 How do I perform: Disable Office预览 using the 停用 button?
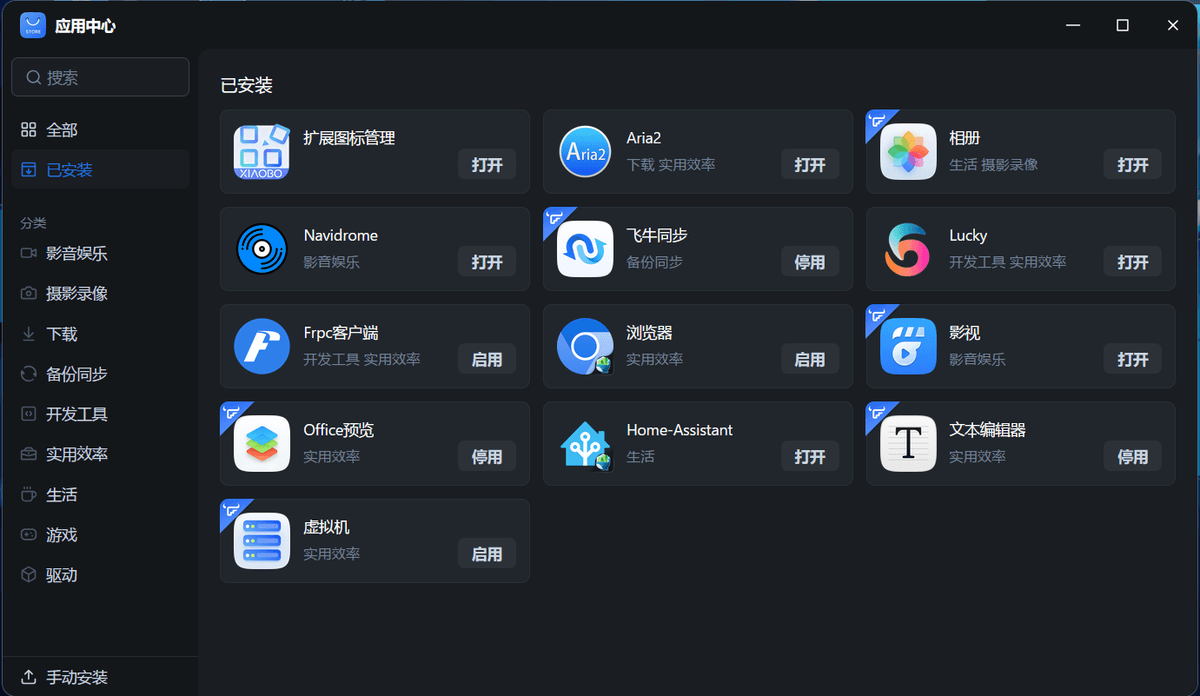pyautogui.click(x=487, y=456)
